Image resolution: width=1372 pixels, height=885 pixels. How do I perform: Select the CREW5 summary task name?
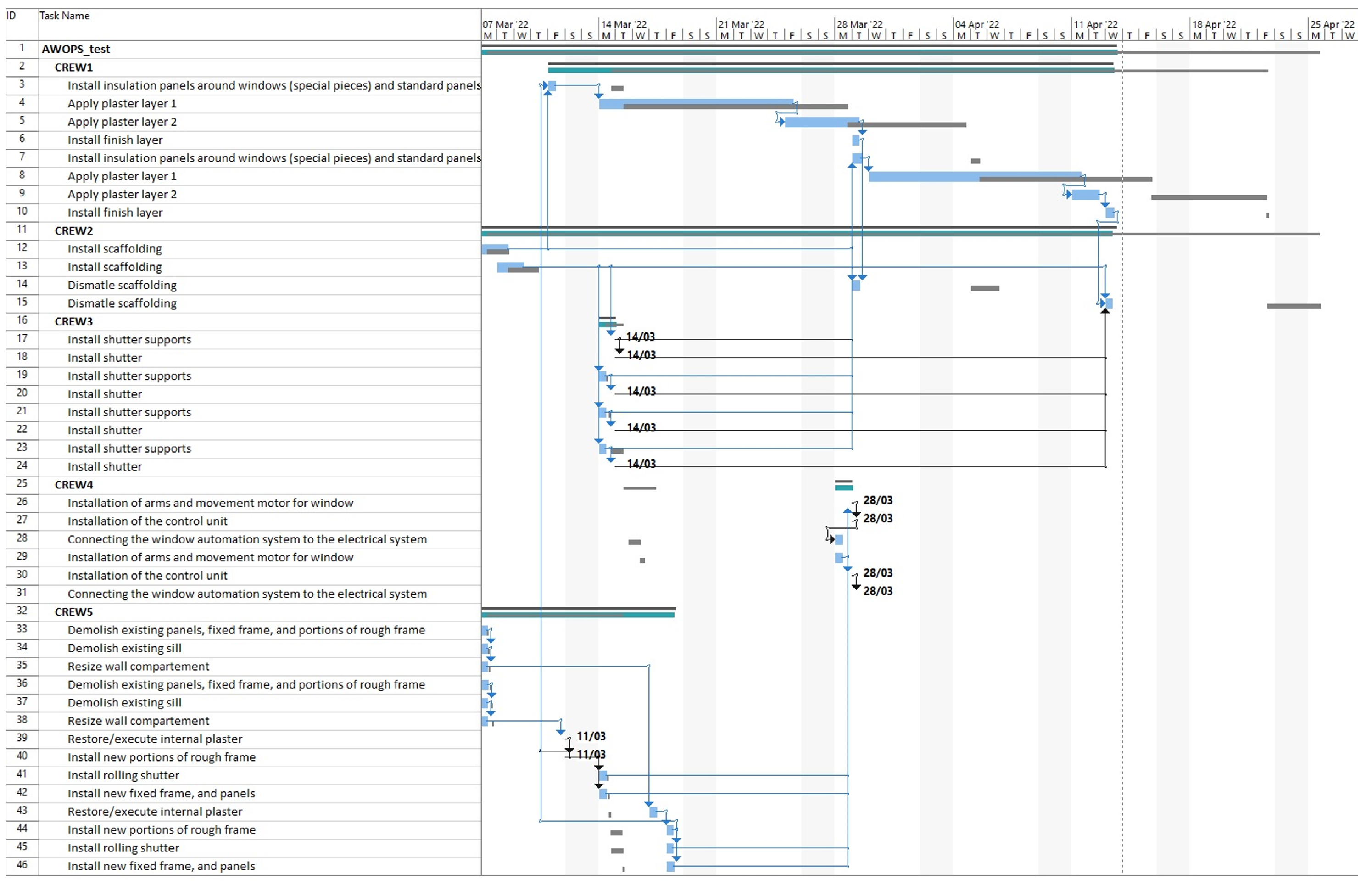[x=73, y=611]
